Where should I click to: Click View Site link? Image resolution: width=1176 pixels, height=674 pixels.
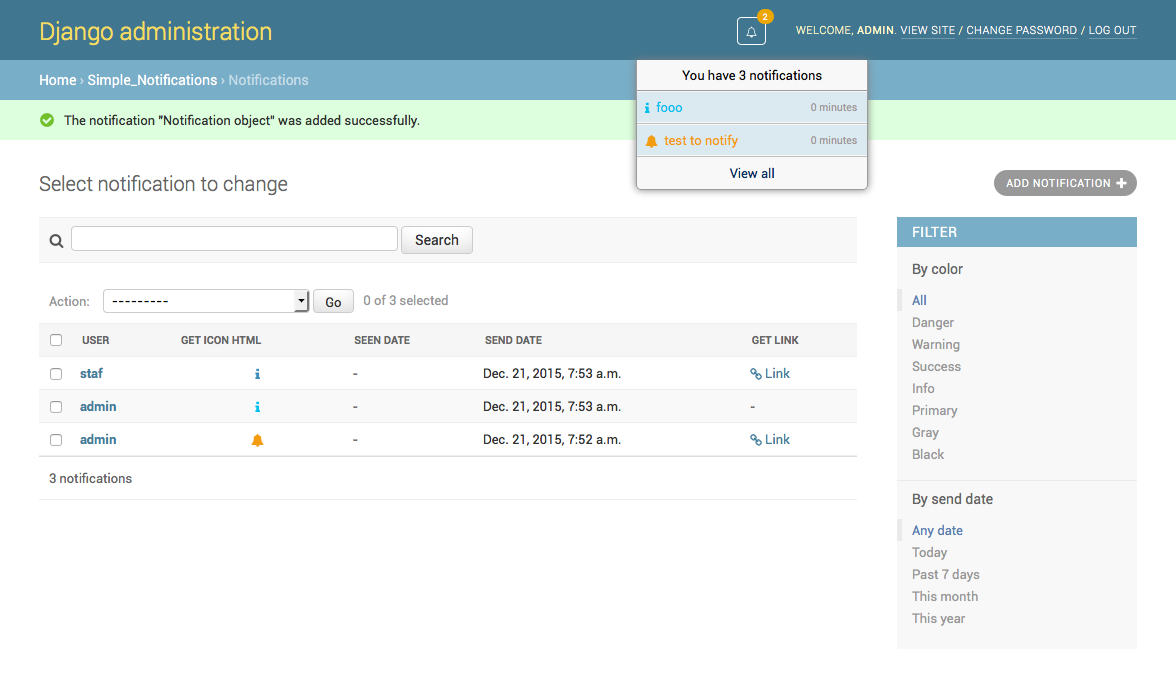pyautogui.click(x=928, y=30)
